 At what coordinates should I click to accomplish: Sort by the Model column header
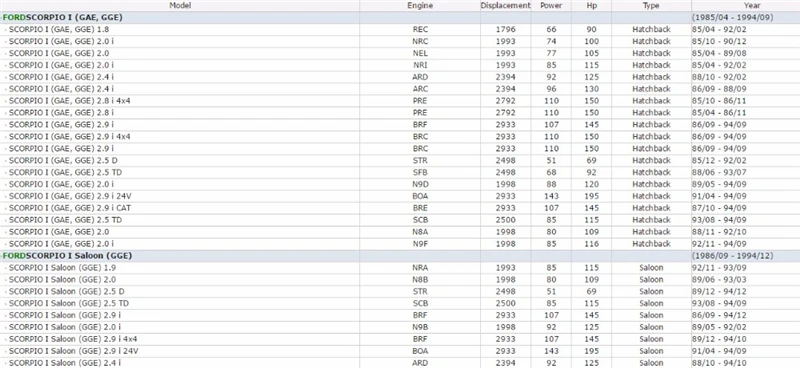click(180, 6)
